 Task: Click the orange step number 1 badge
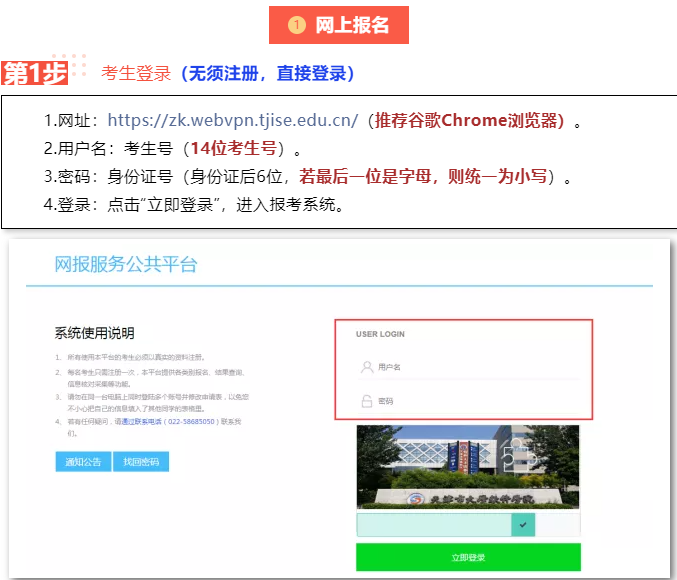click(297, 25)
